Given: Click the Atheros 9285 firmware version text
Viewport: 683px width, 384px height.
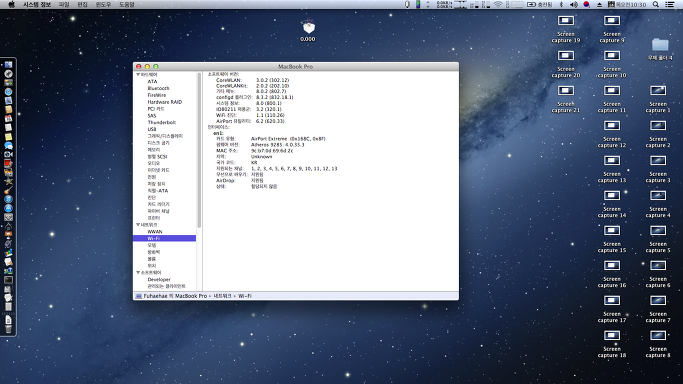Looking at the screenshot, I should click(x=277, y=145).
